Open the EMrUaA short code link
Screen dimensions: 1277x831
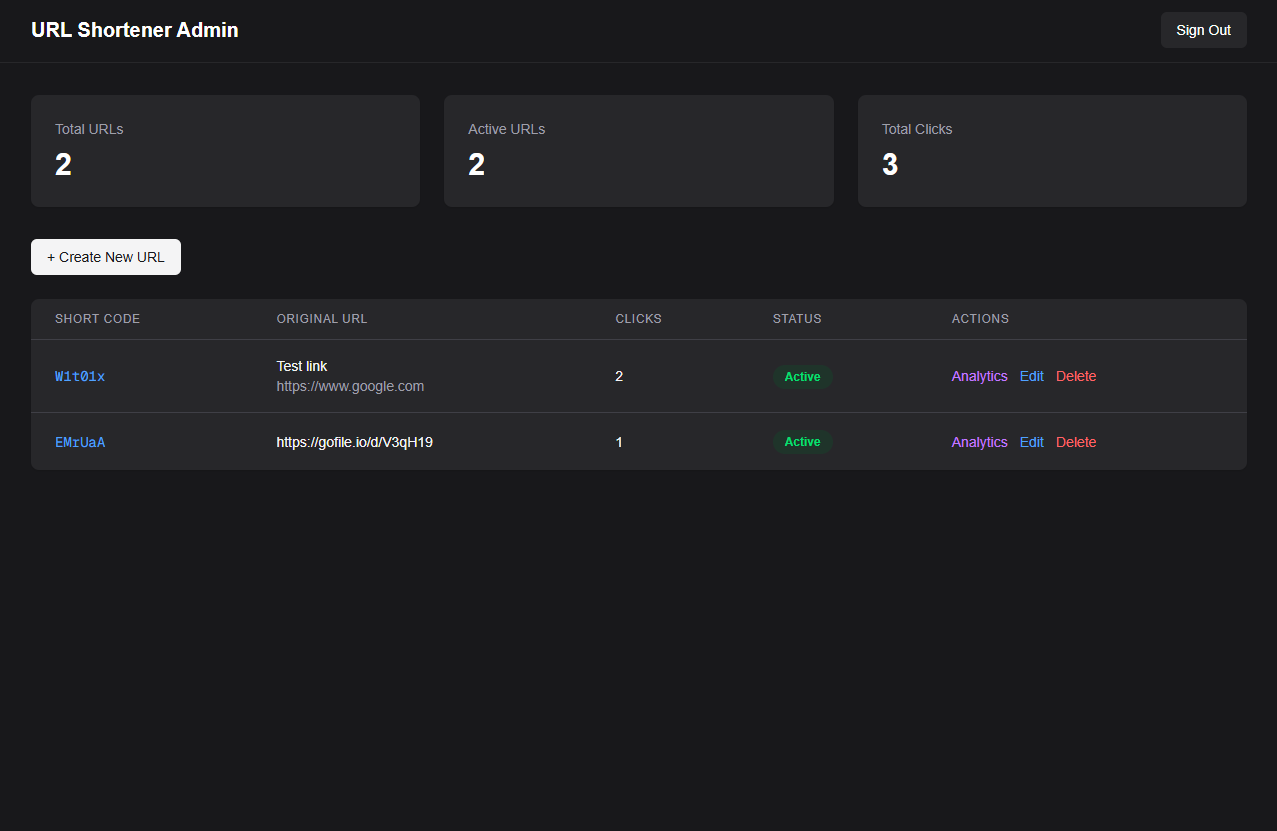(x=80, y=442)
